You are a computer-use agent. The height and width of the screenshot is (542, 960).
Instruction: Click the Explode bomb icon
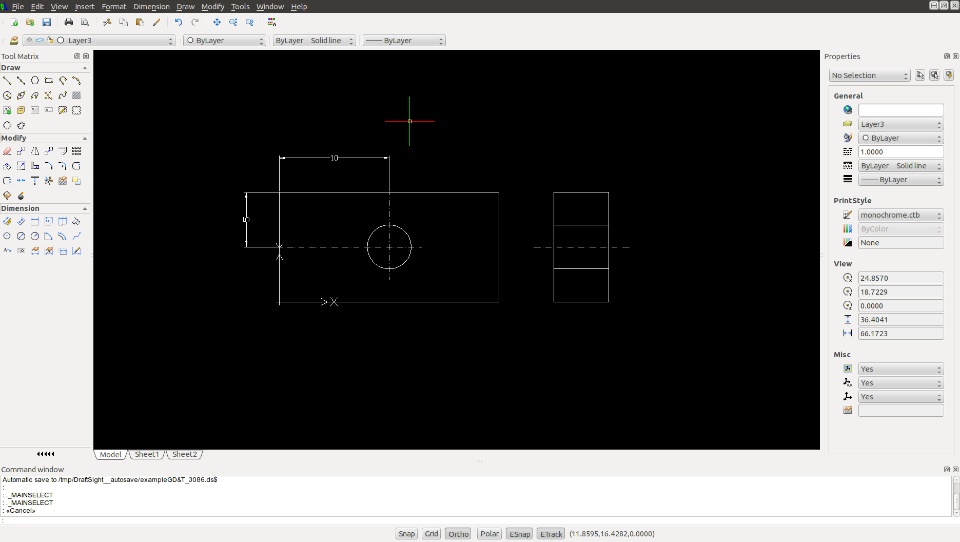tap(21, 196)
